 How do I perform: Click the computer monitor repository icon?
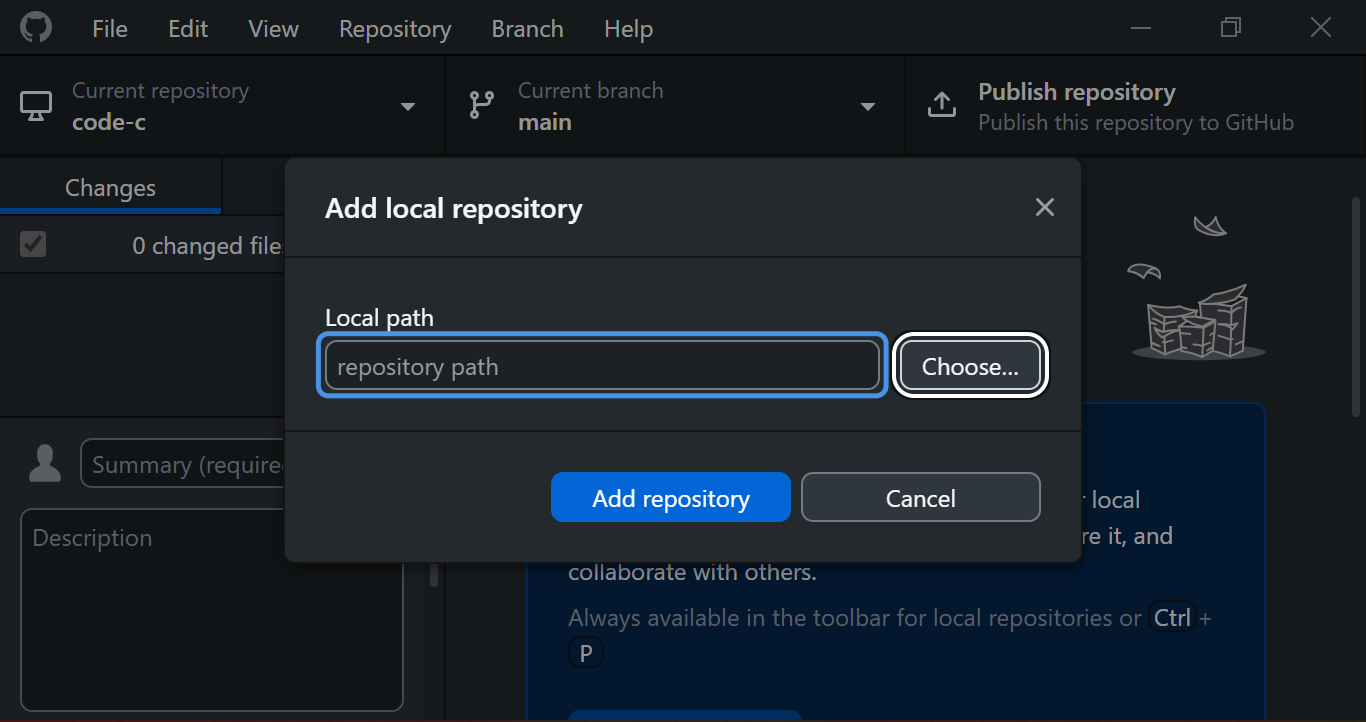point(36,106)
